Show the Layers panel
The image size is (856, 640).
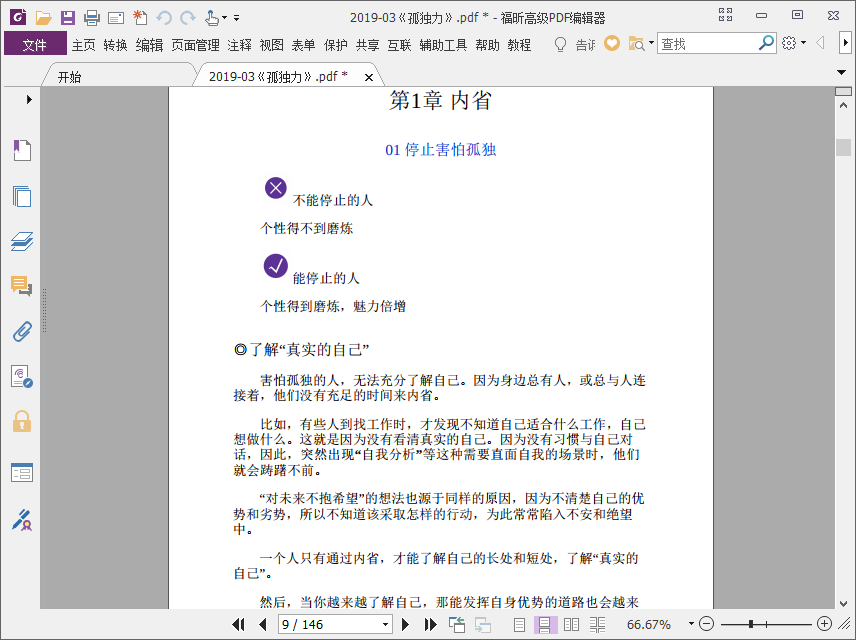(21, 241)
